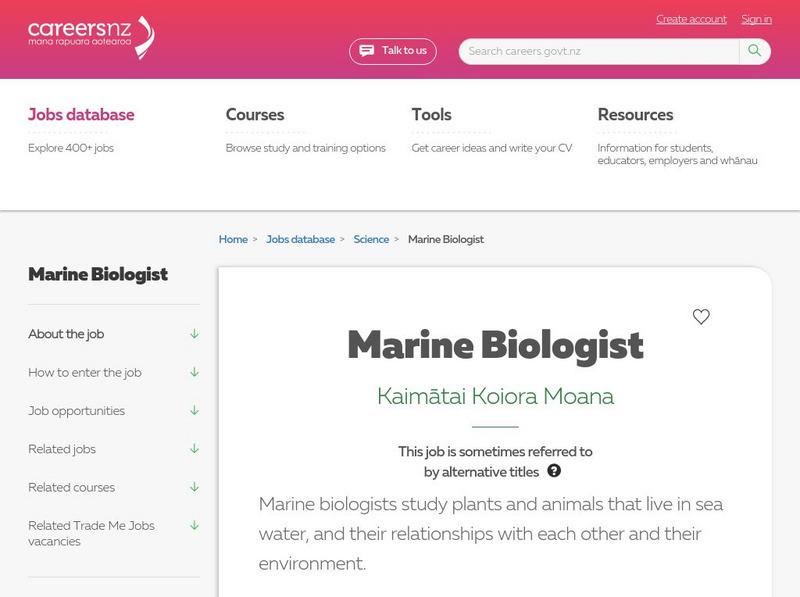Image resolution: width=800 pixels, height=597 pixels.
Task: Click the chat bubble icon in Talk to us
Action: point(367,51)
